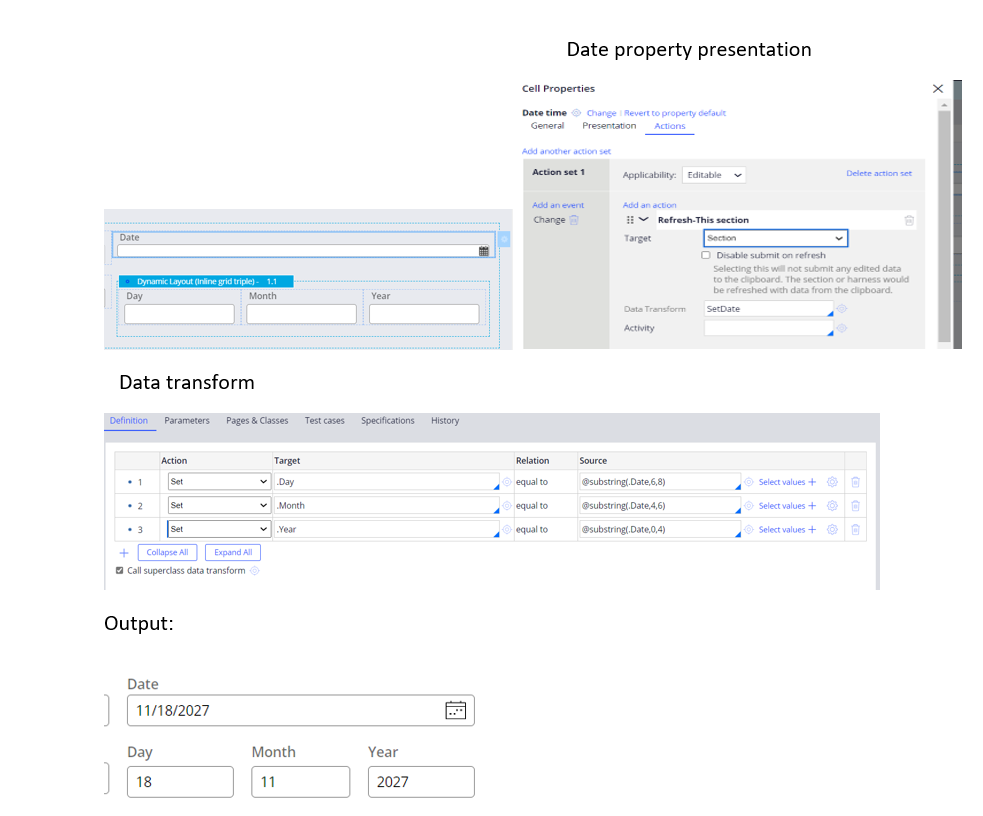Open the SetDate data transform via target icon
This screenshot has width=983, height=816.
click(842, 309)
